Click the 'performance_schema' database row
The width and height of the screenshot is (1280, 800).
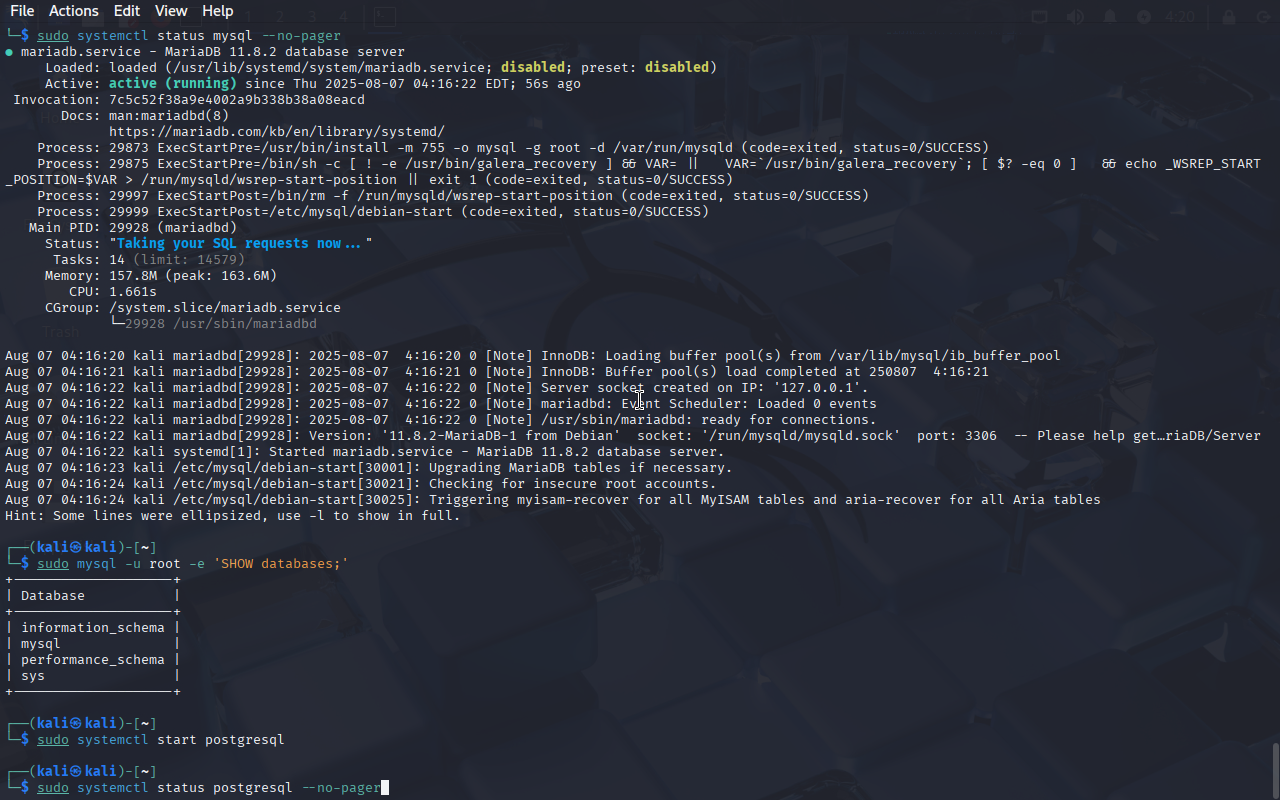(x=93, y=660)
